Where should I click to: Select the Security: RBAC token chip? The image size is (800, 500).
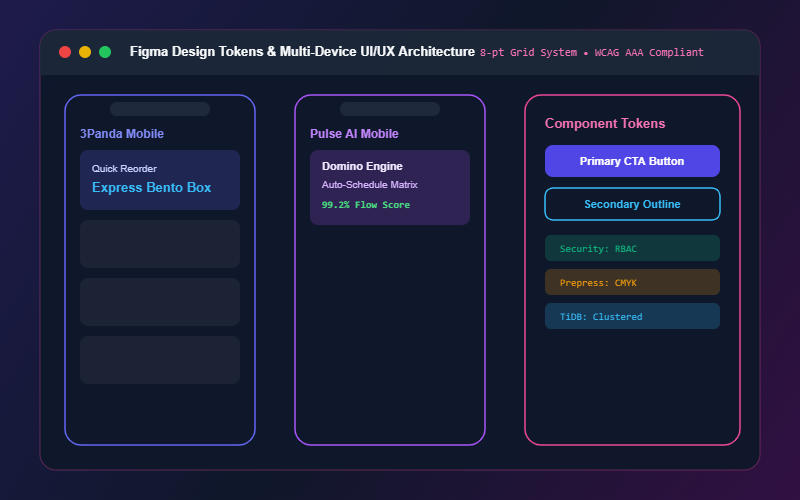point(632,248)
